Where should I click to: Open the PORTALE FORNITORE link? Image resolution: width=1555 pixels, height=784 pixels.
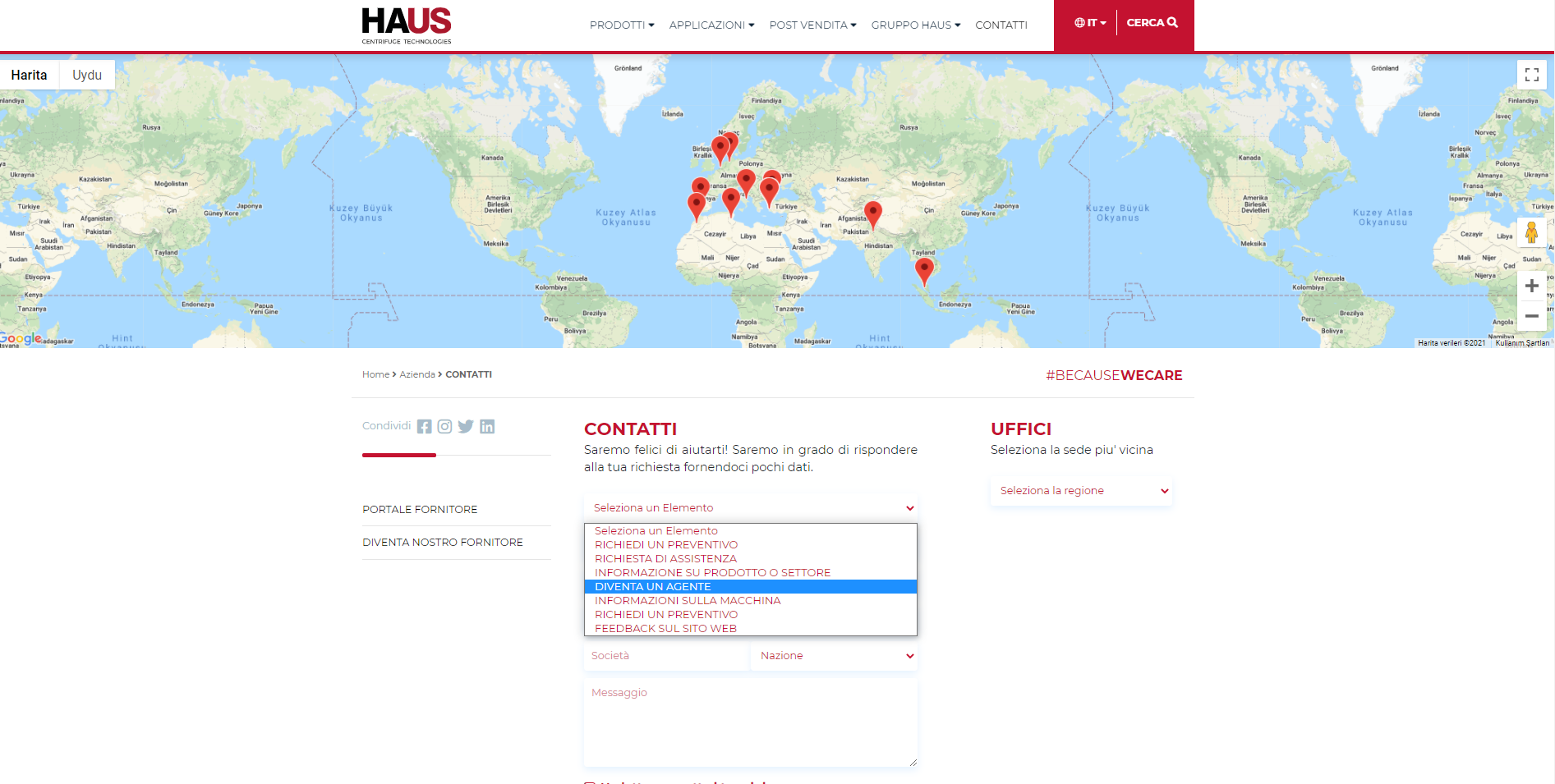coord(420,510)
